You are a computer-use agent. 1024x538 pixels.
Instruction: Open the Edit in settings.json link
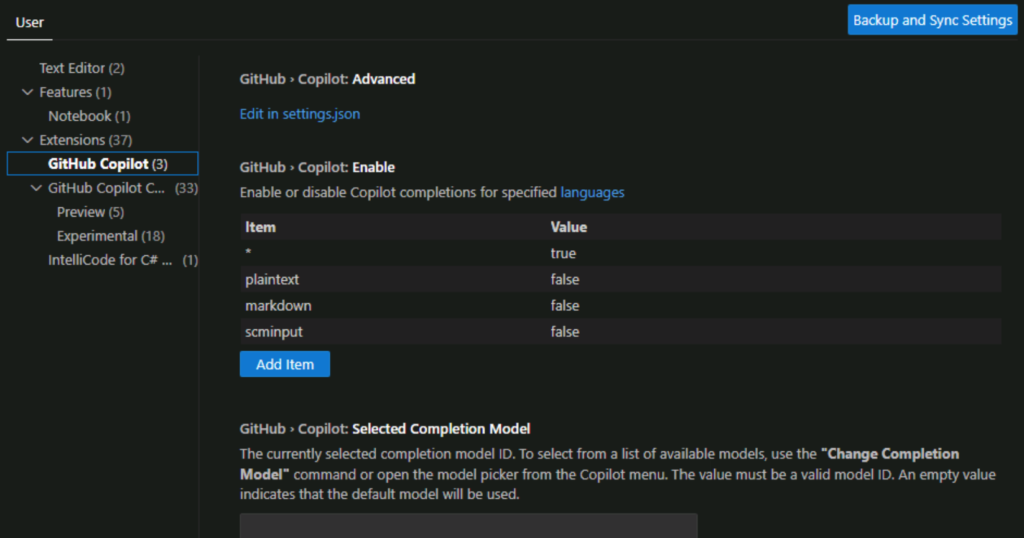tap(300, 114)
